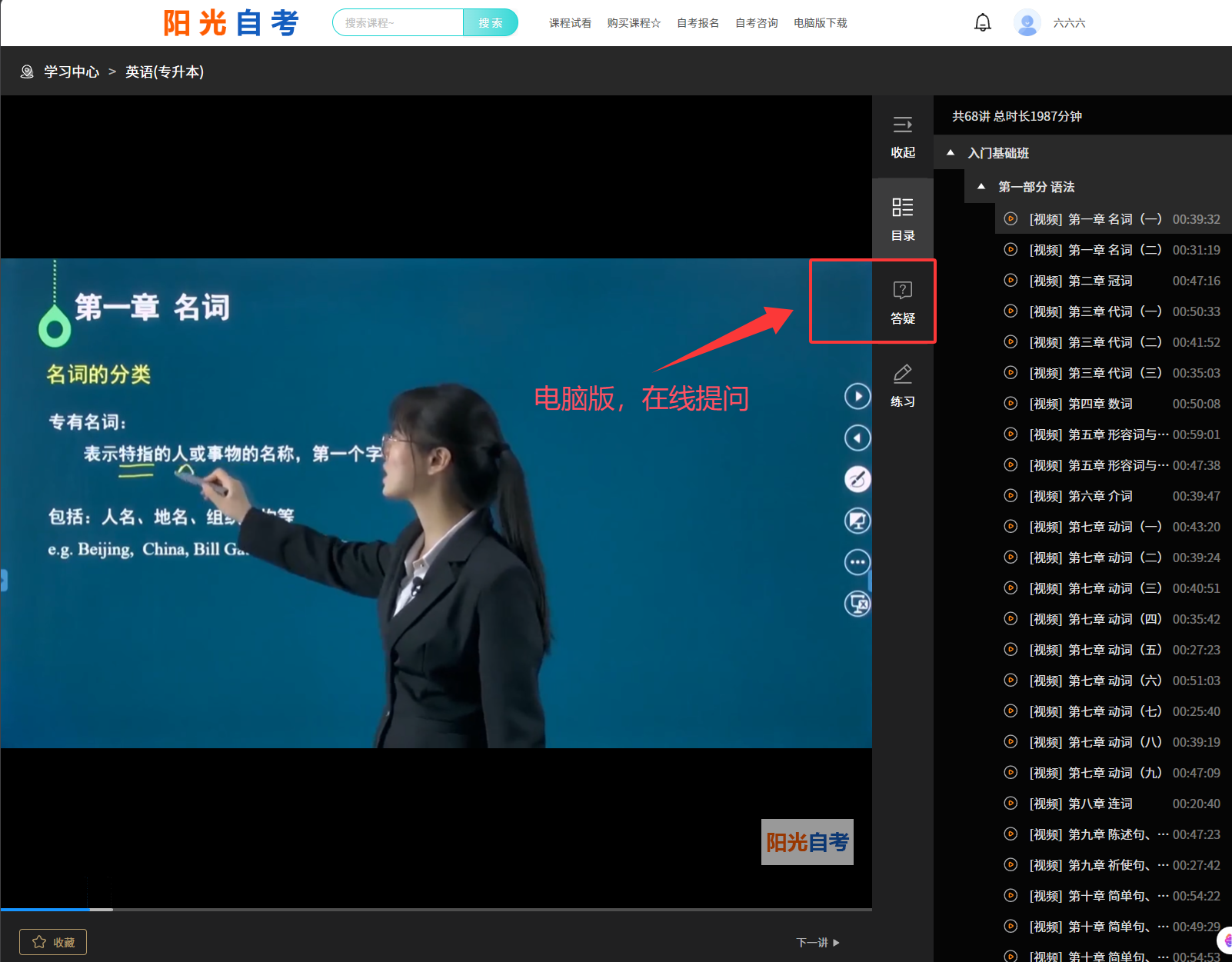Image resolution: width=1232 pixels, height=962 pixels.
Task: Click the video progress bar
Action: [x=436, y=909]
